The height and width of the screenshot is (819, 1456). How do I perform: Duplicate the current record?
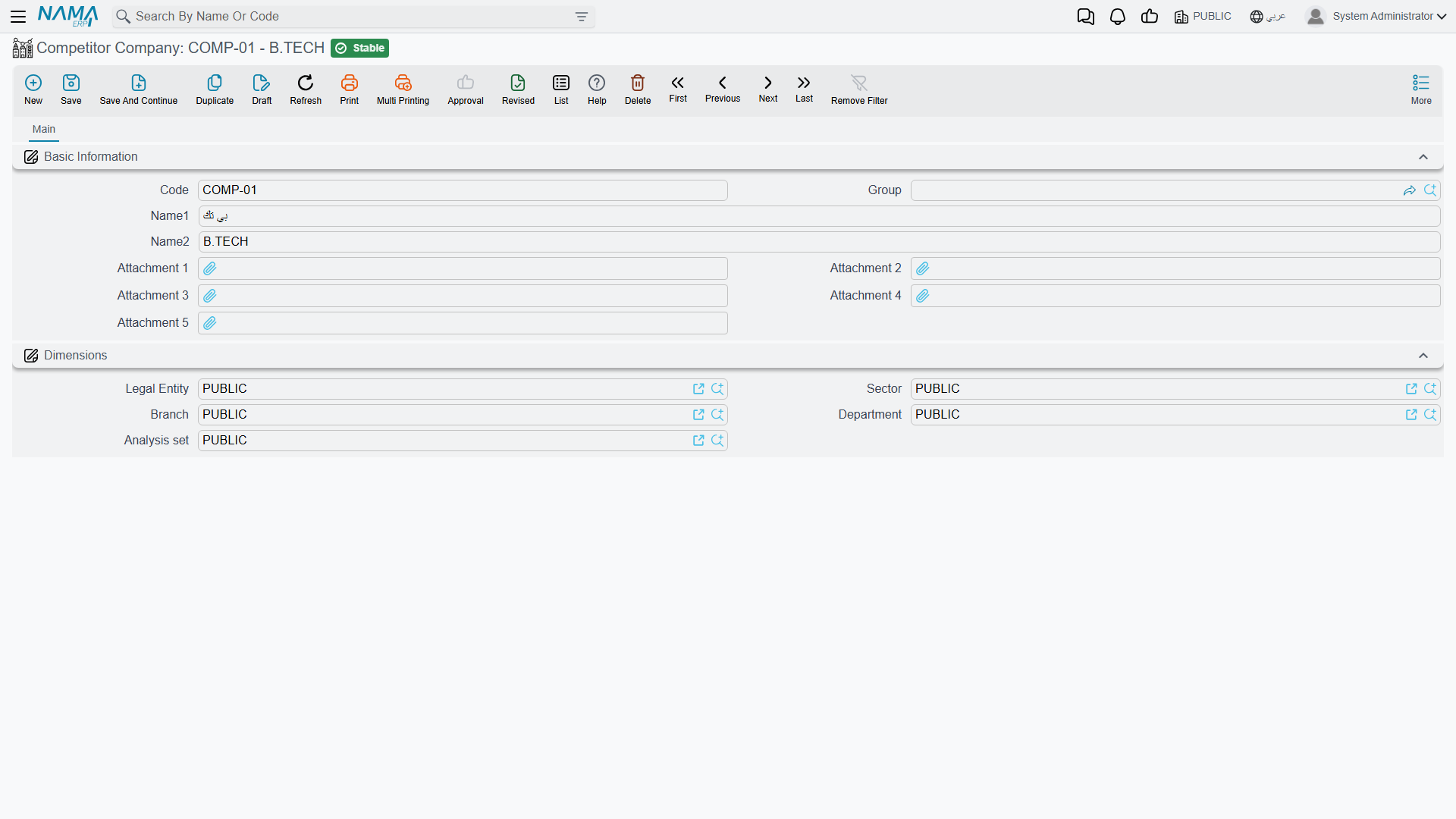tap(215, 89)
